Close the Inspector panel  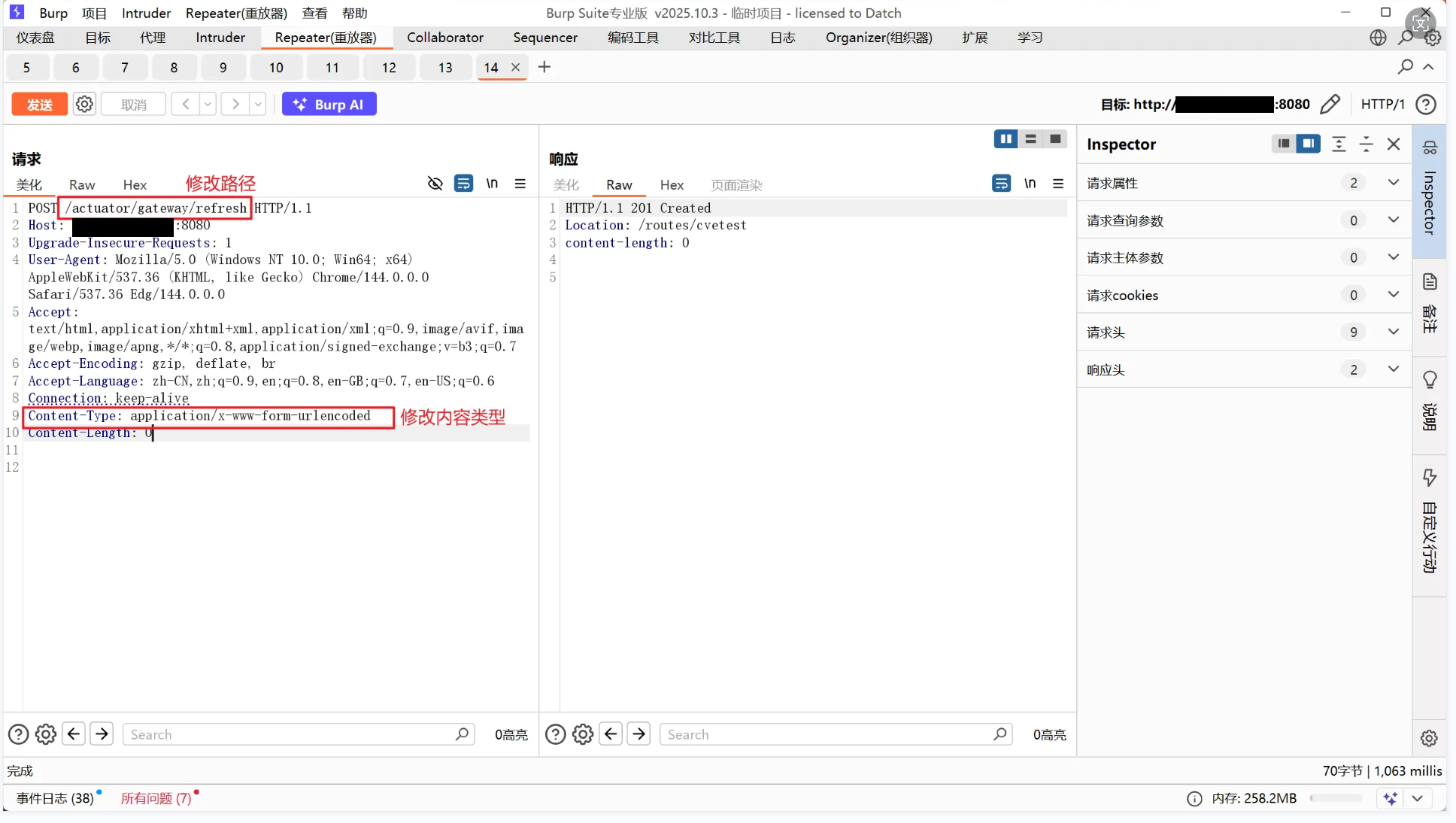pyautogui.click(x=1394, y=144)
